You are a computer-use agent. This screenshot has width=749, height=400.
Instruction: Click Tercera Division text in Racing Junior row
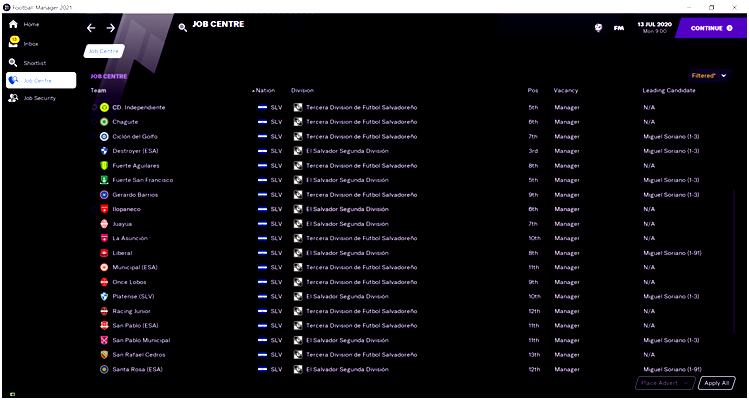point(362,311)
